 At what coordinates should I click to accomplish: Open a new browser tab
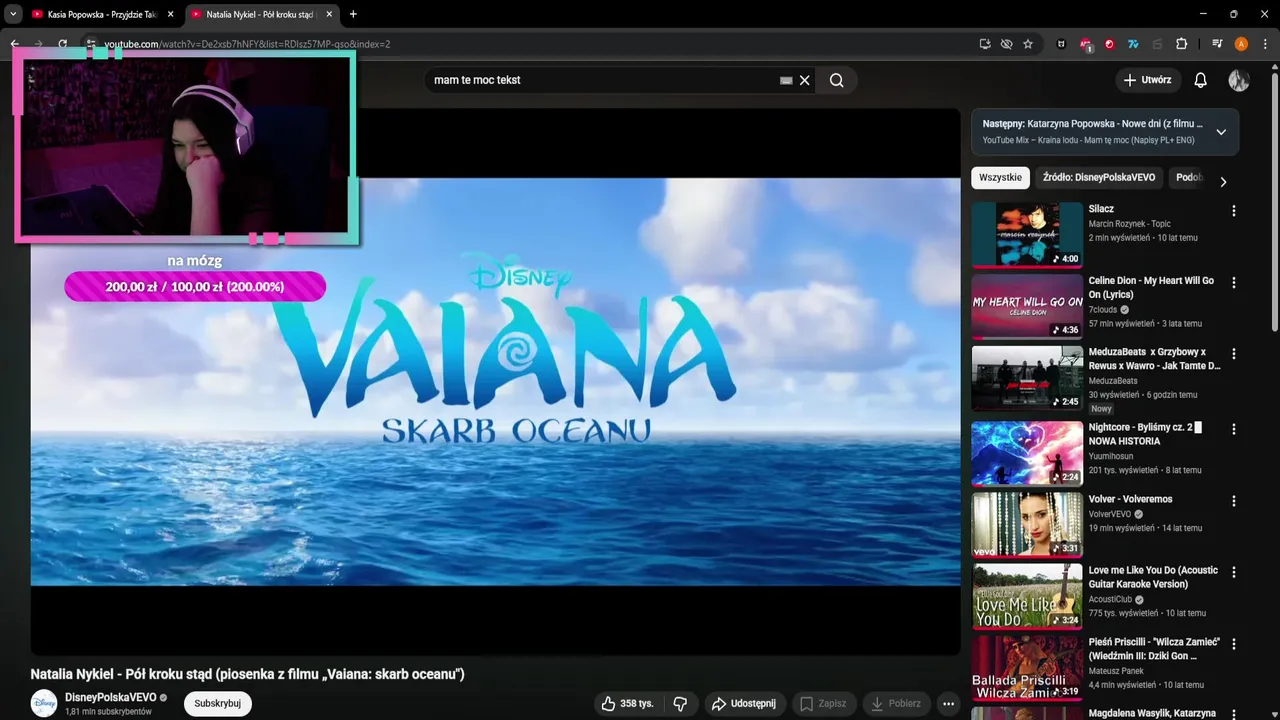(353, 14)
